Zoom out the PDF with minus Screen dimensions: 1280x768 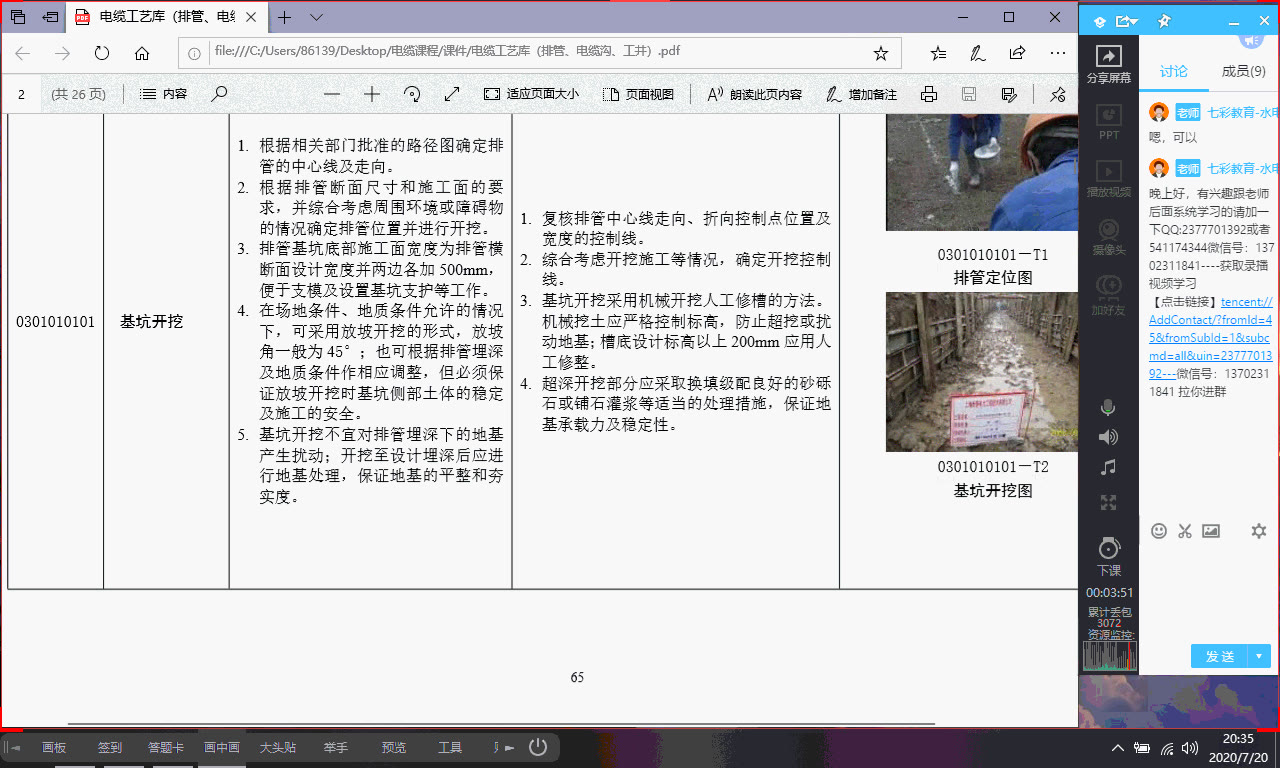332,94
